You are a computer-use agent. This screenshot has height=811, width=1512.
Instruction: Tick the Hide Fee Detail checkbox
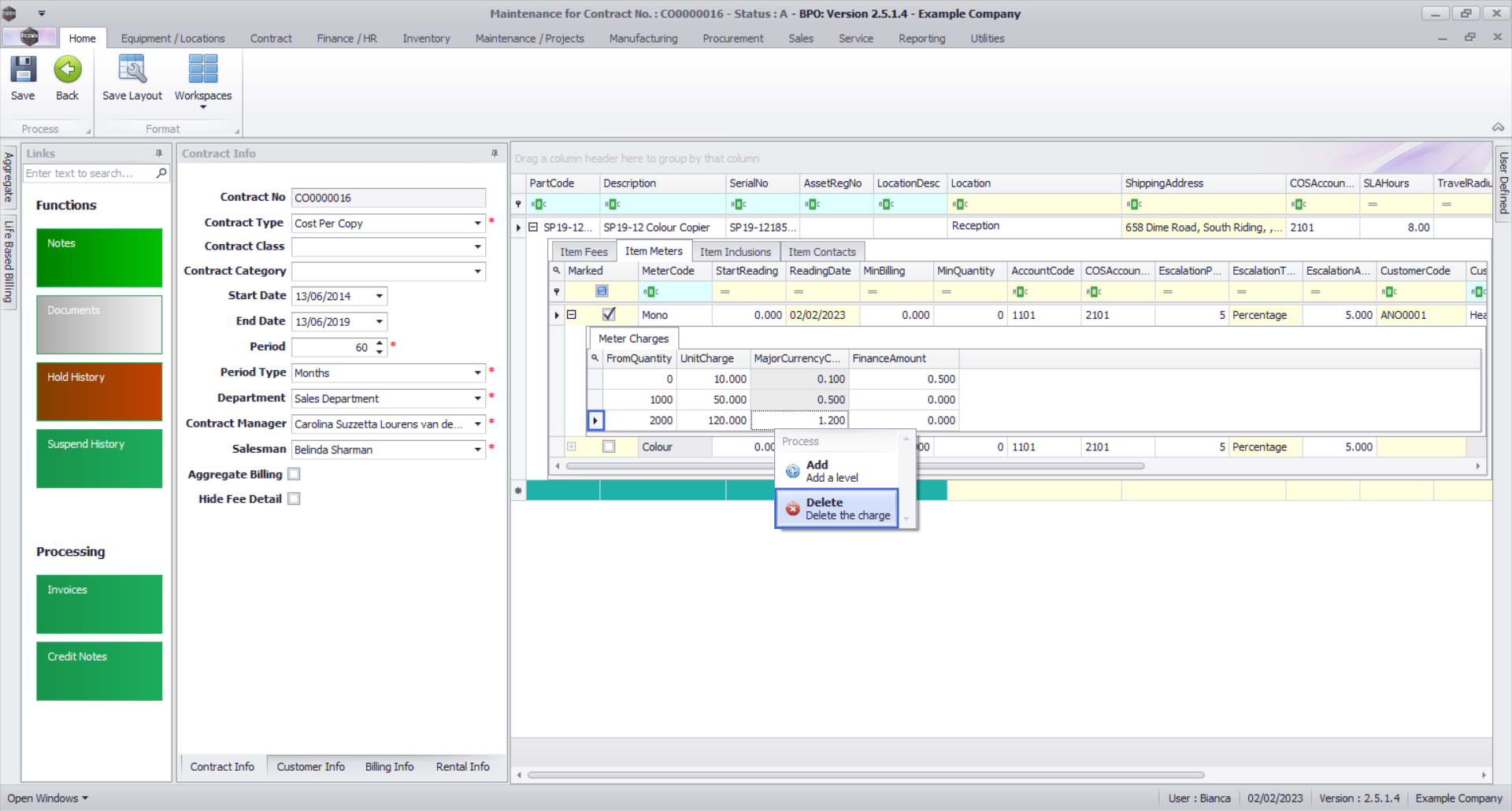tap(294, 498)
